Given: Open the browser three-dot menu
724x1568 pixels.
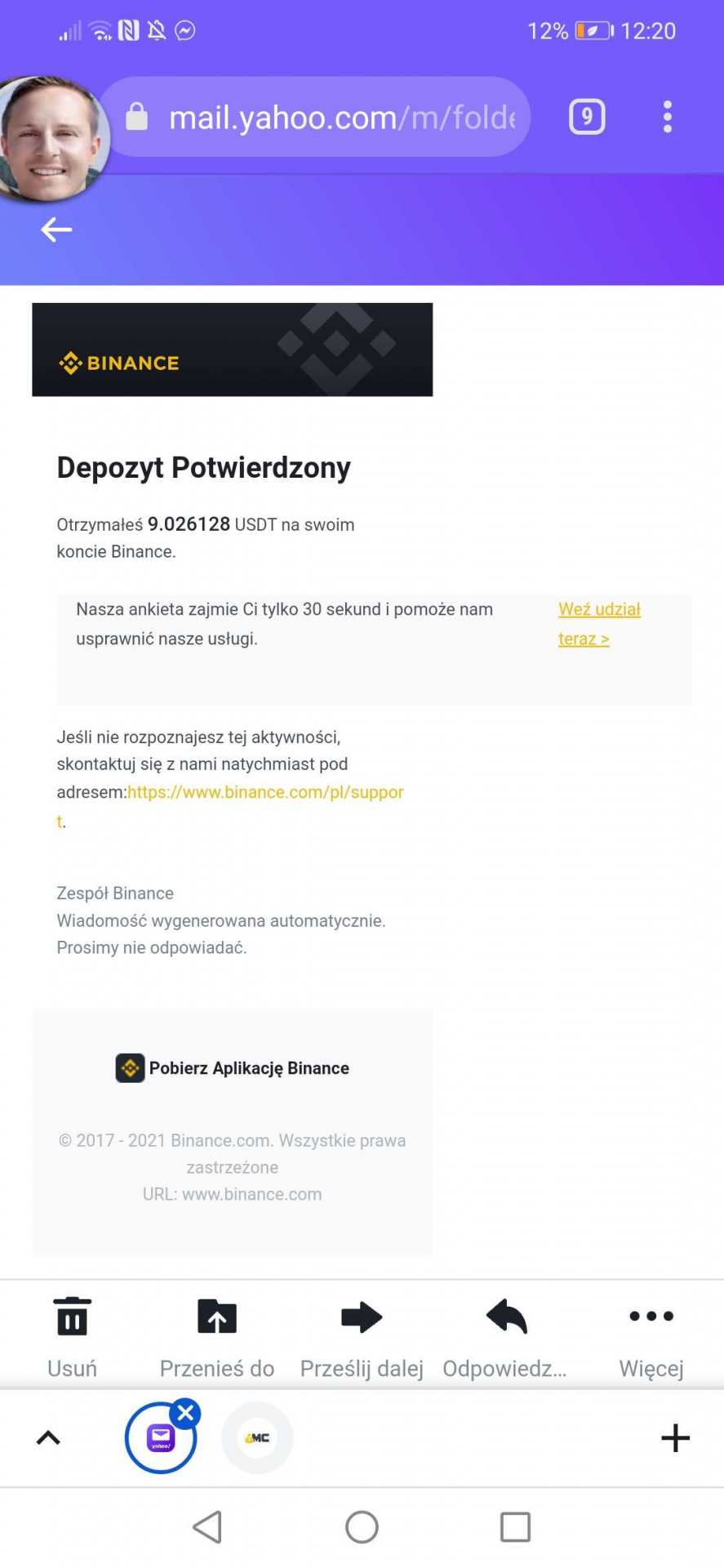Looking at the screenshot, I should [668, 117].
